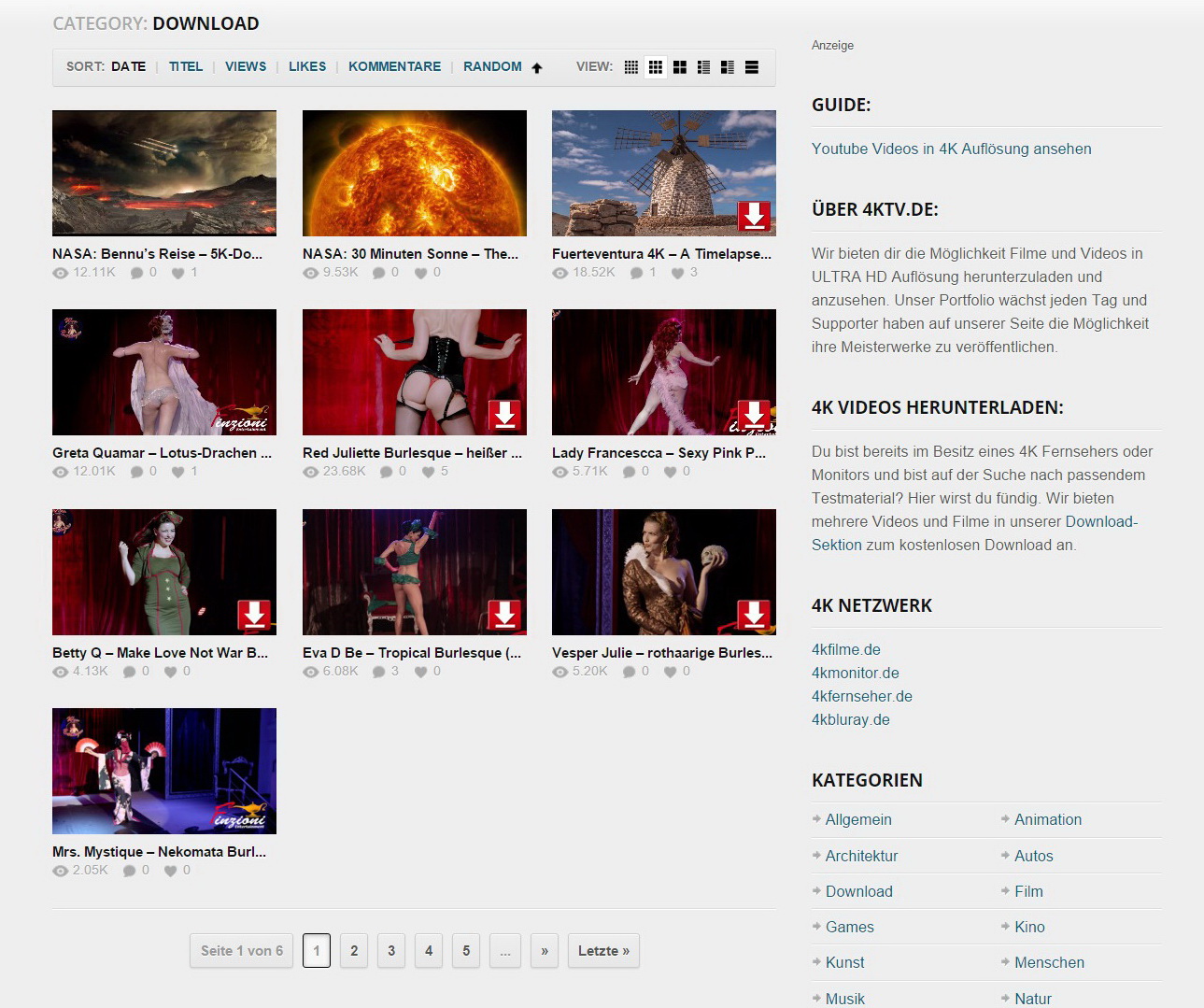Viewport: 1204px width, 1008px height.
Task: Switch to small list view with thumbnails
Action: click(x=703, y=67)
